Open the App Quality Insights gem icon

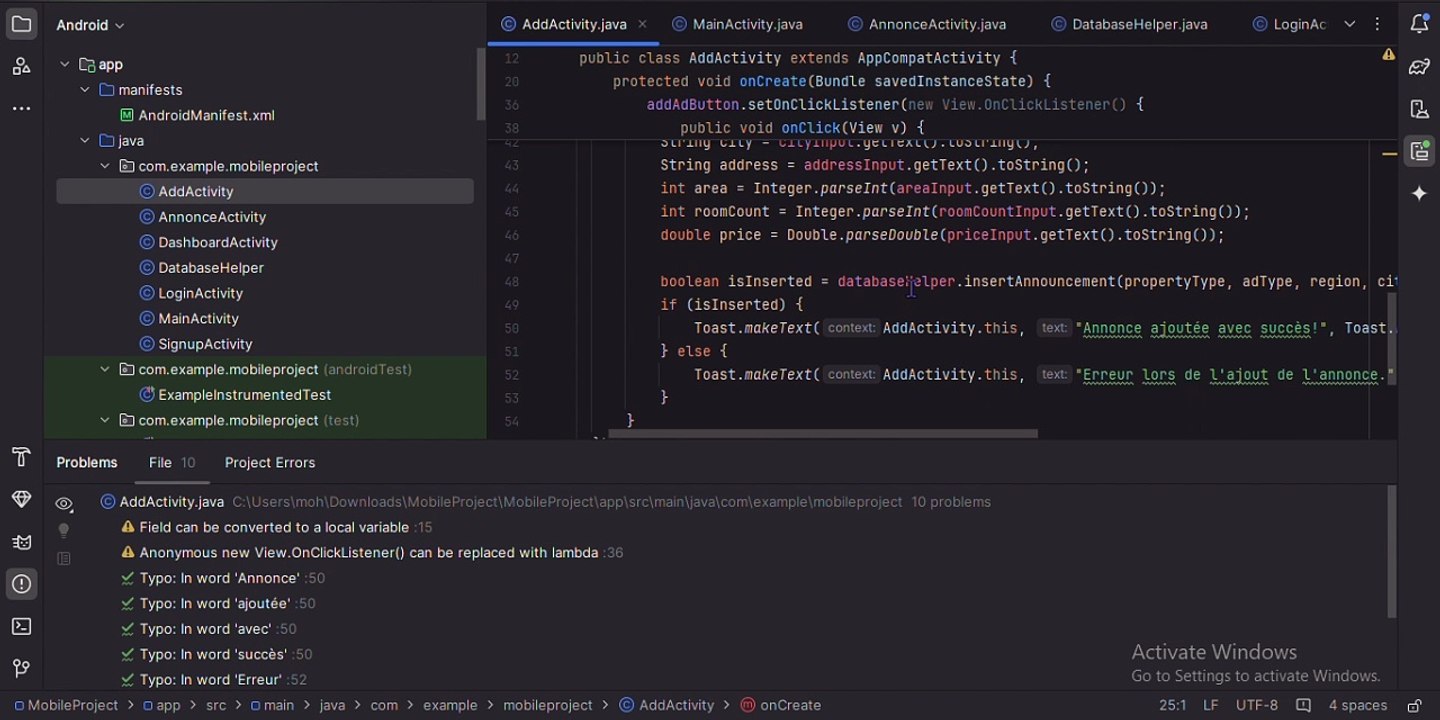pyautogui.click(x=21, y=500)
